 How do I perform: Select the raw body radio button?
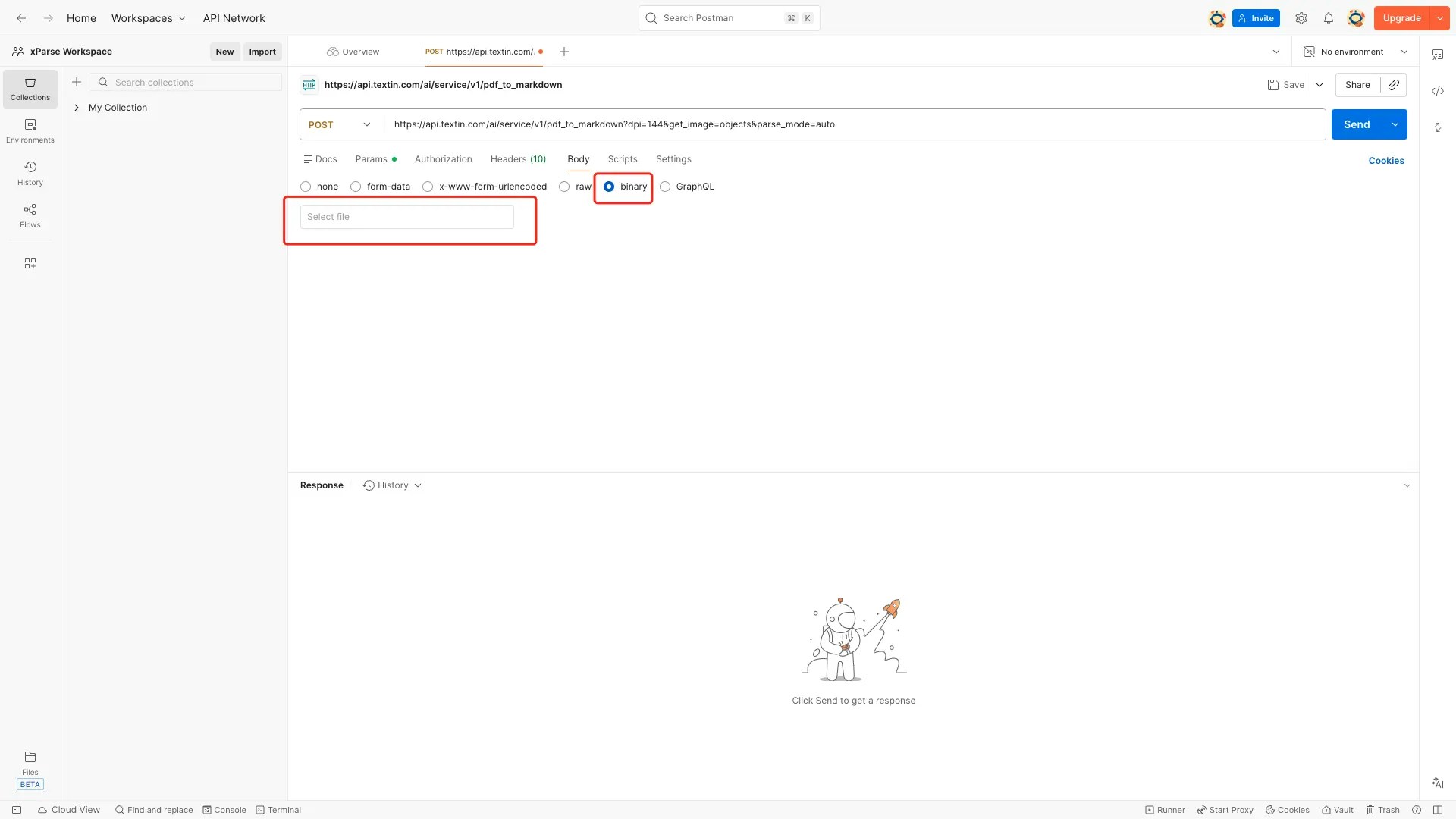pyautogui.click(x=564, y=187)
